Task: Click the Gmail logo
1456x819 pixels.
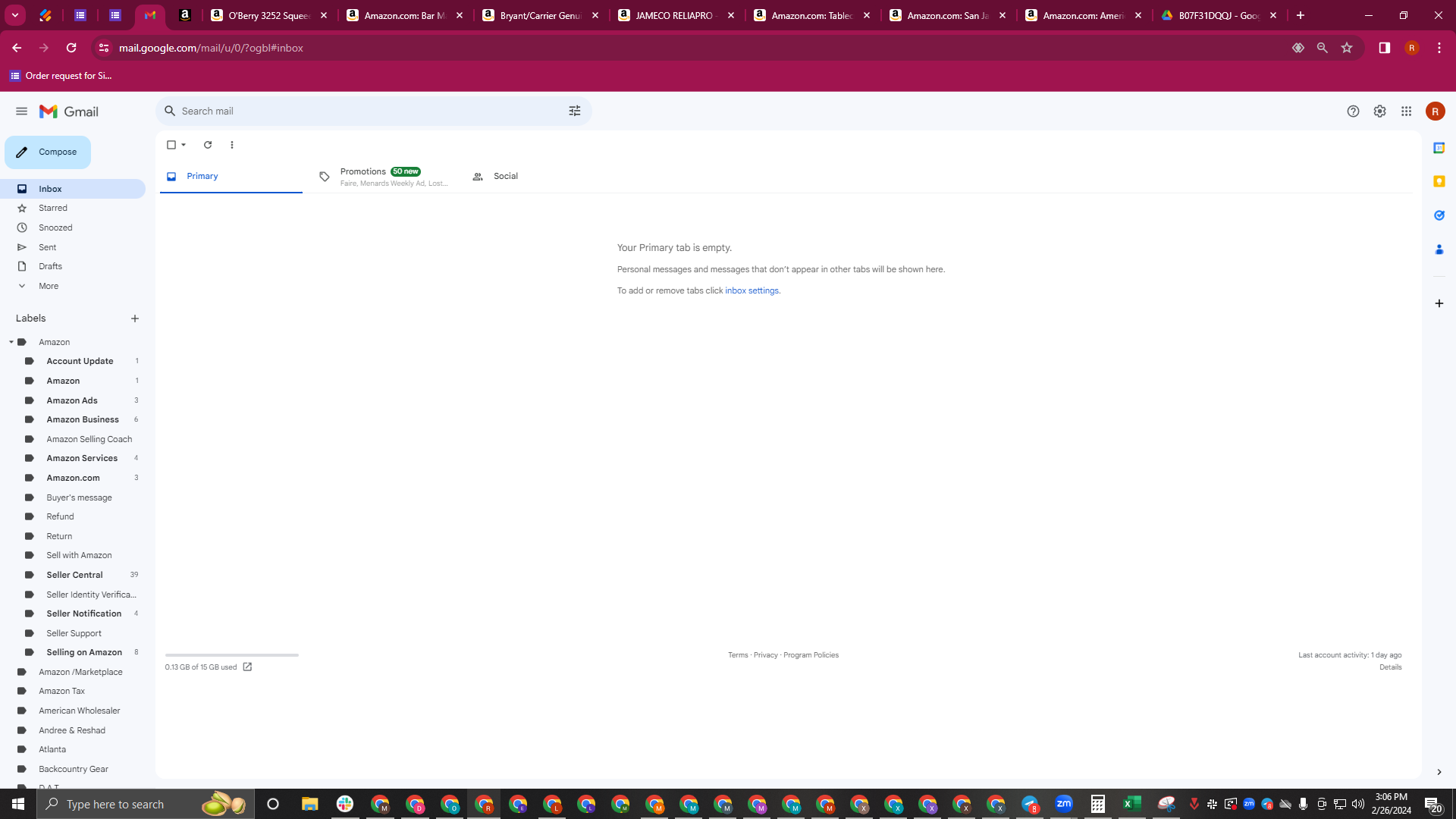Action: [x=69, y=111]
